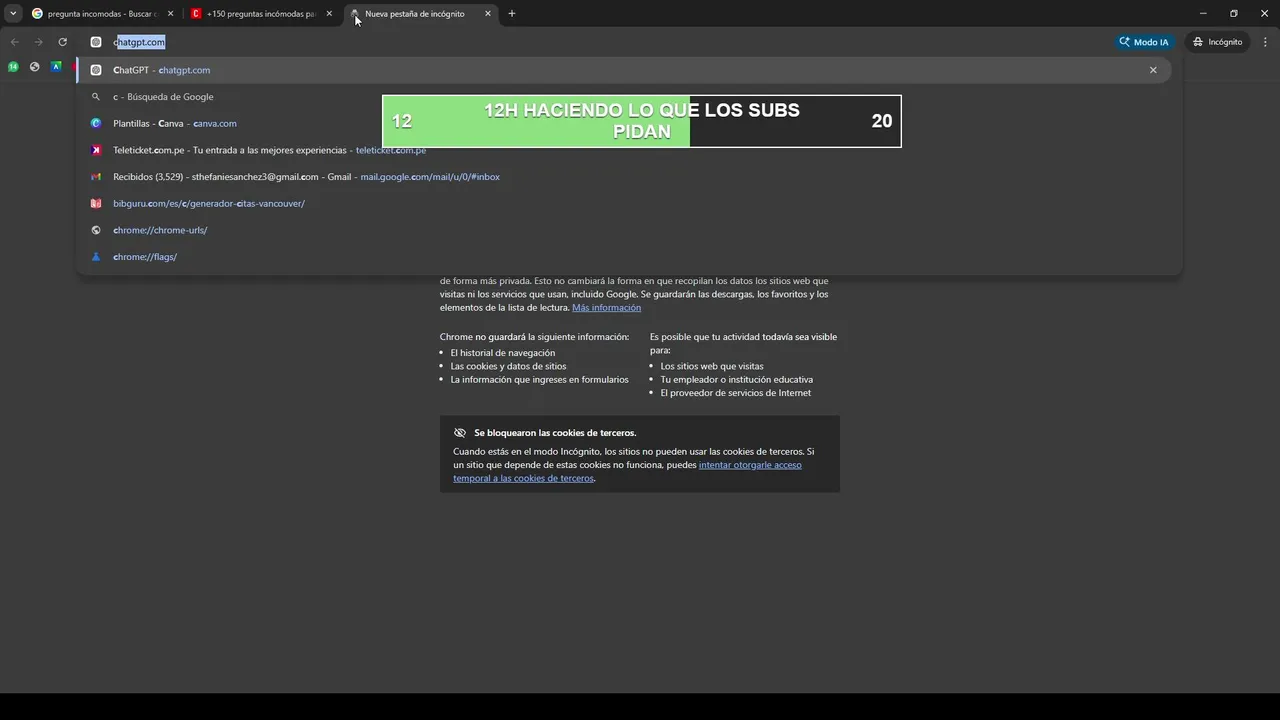Open the green '14' bookmark icon
The width and height of the screenshot is (1280, 720).
[13, 67]
